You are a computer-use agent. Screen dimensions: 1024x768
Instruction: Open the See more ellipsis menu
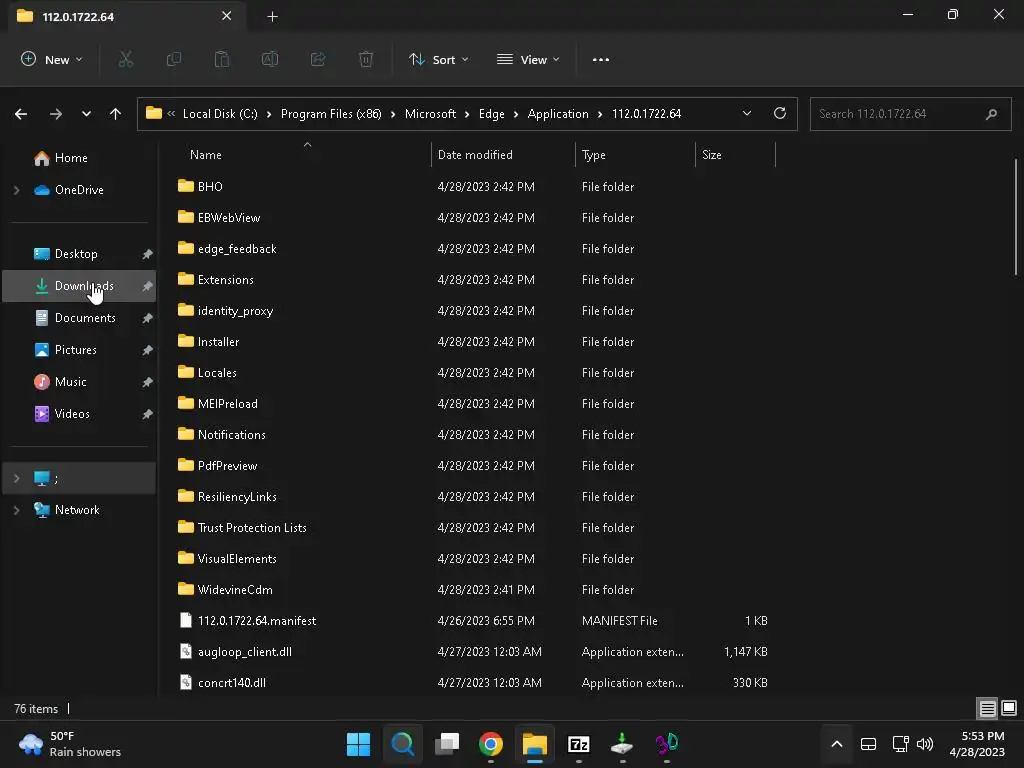pos(601,59)
